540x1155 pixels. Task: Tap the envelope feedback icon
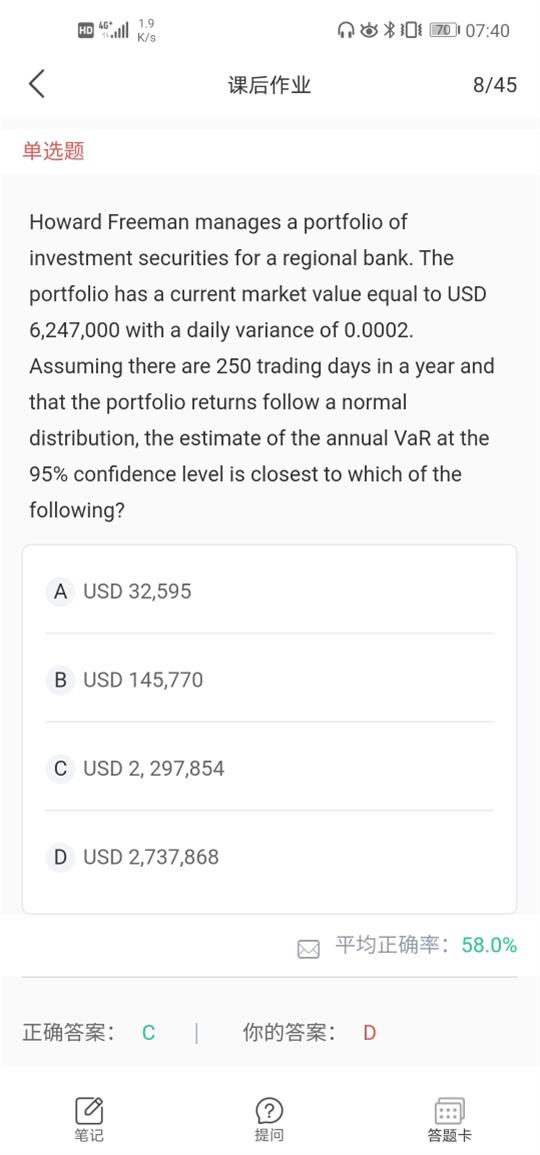coord(309,949)
